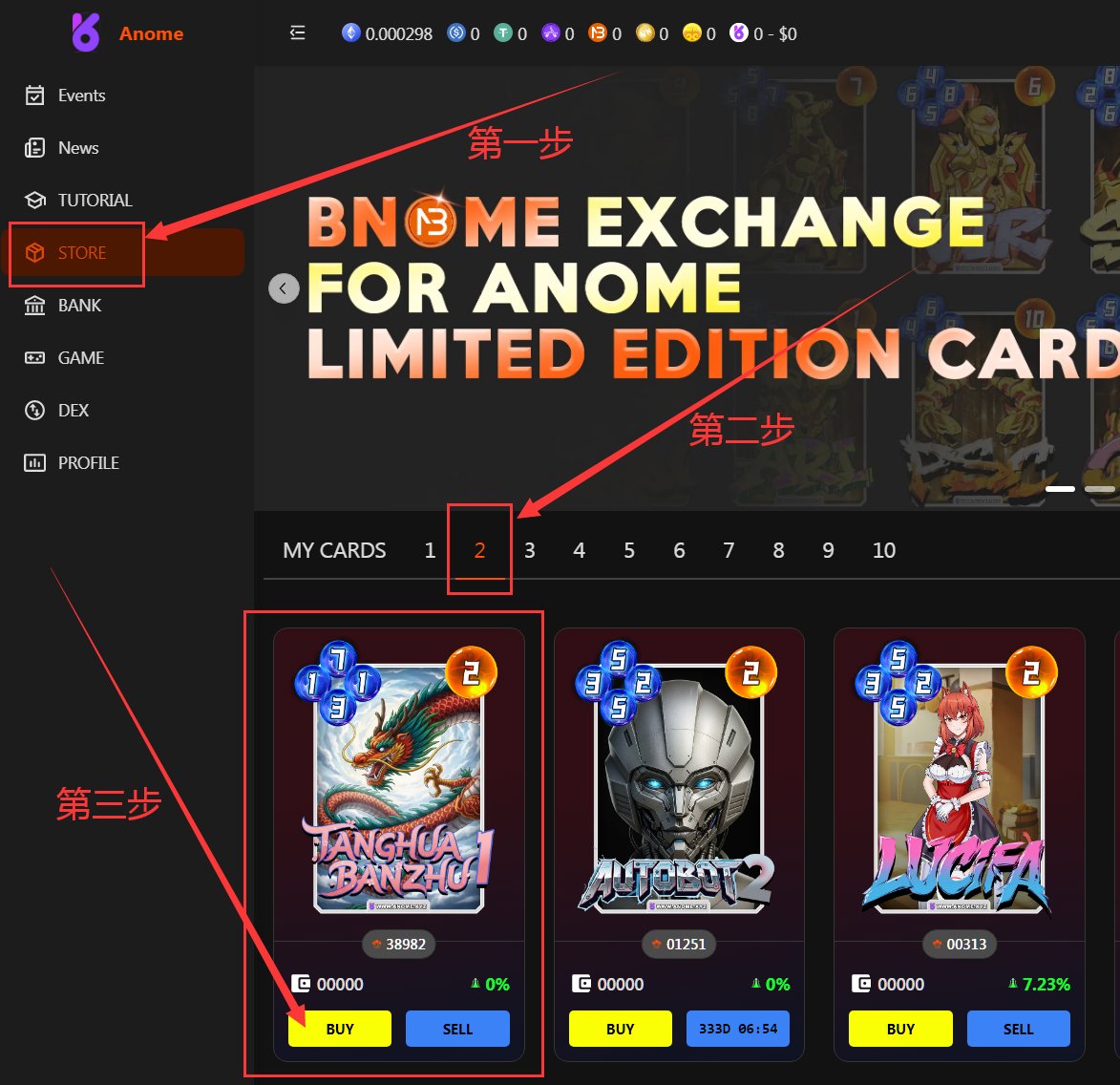Click the 333D 06:54 countdown button
Viewport: 1120px width, 1085px height.
738,1029
